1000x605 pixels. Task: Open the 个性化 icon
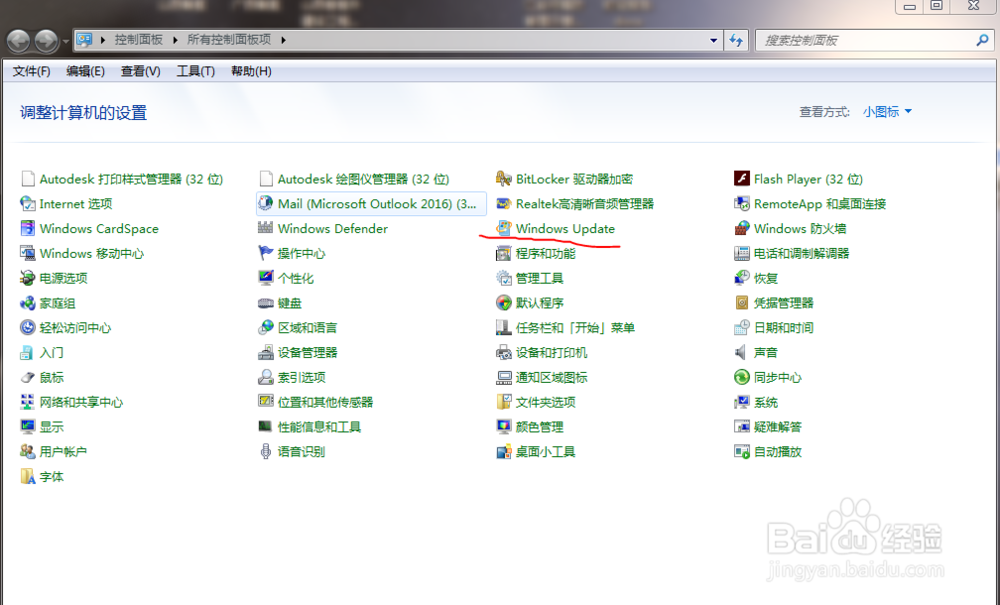point(266,278)
